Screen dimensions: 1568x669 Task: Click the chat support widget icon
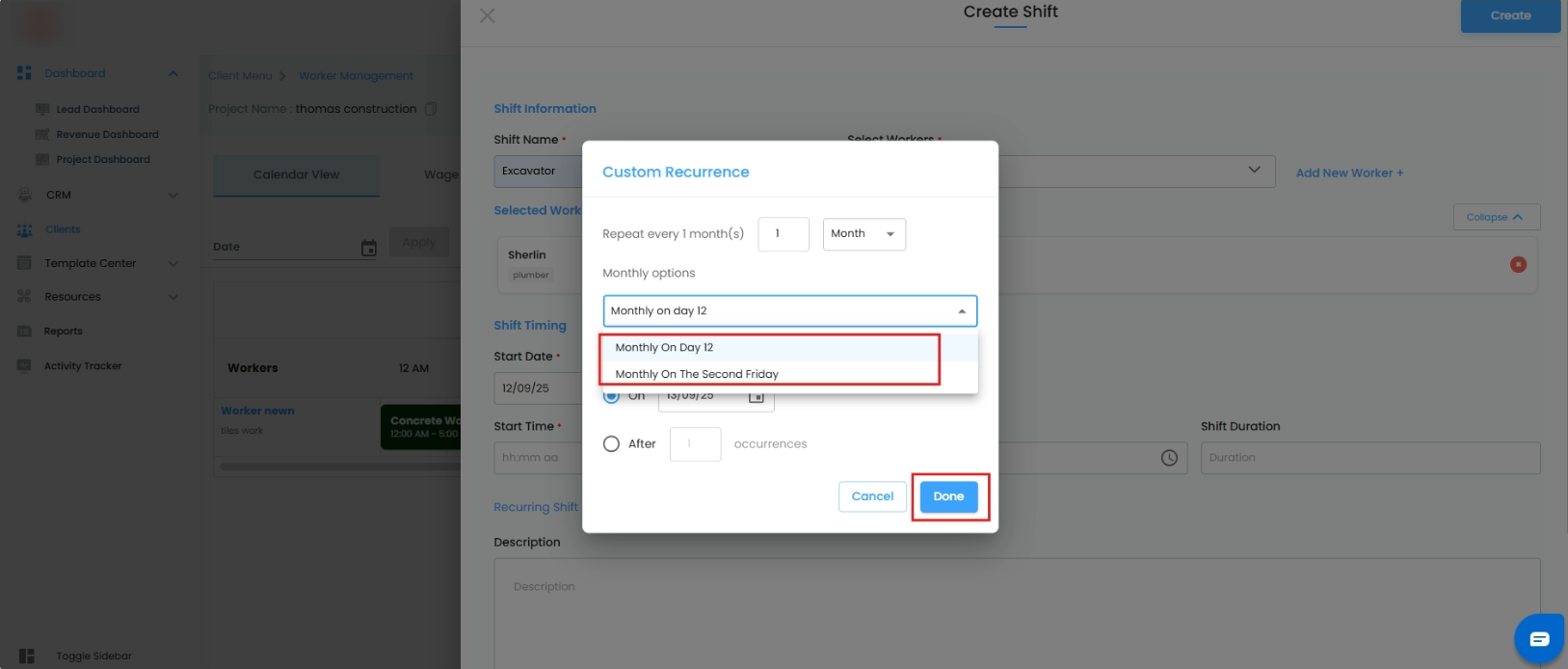click(1539, 638)
